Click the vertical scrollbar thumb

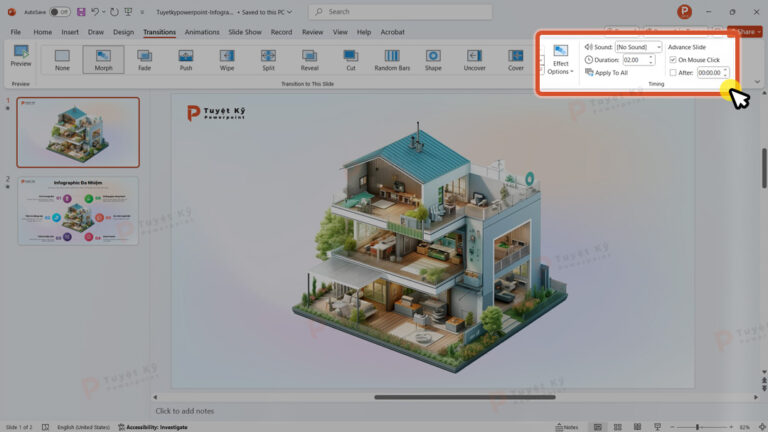[764, 168]
